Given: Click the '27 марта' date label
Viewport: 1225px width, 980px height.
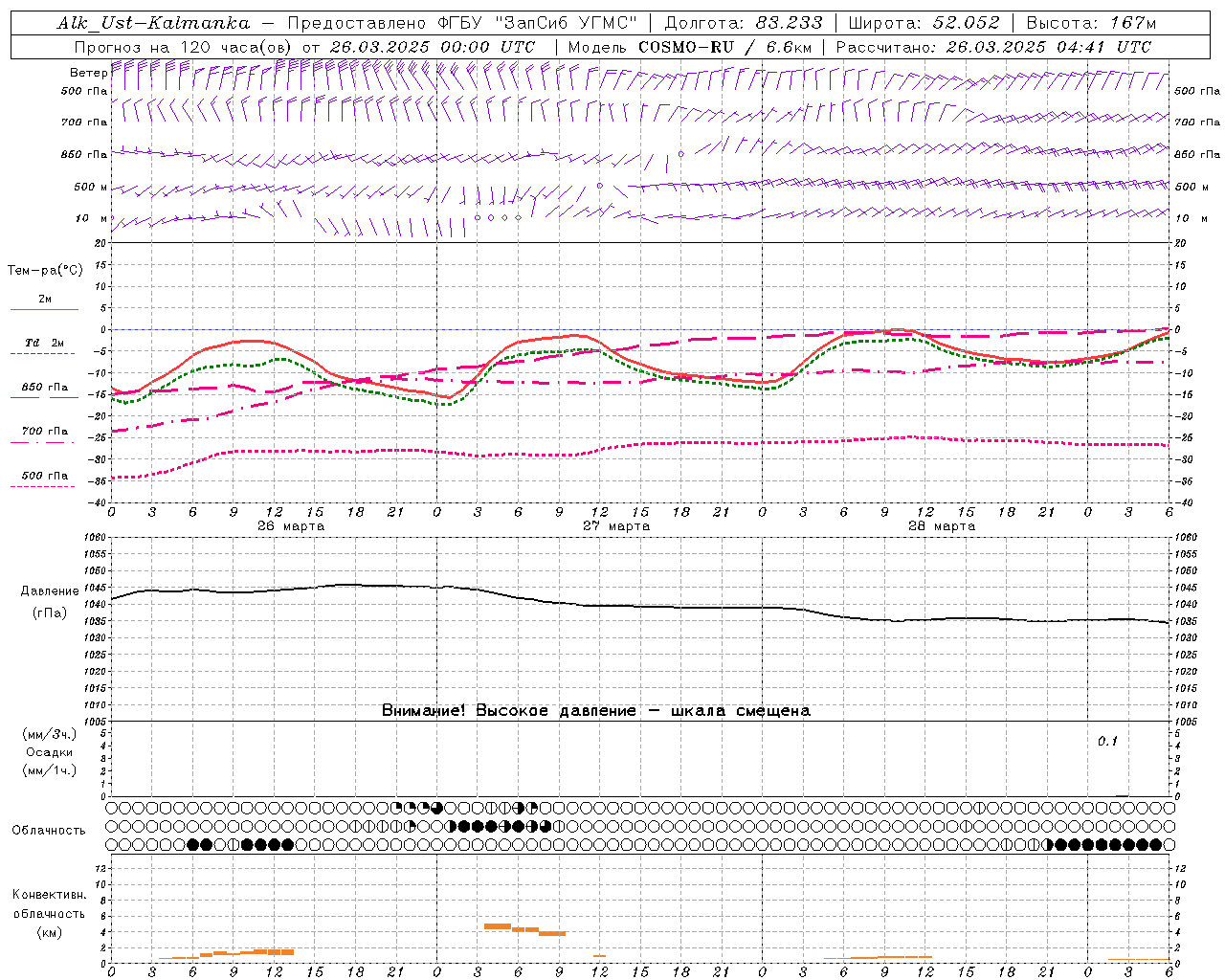Looking at the screenshot, I should click(616, 525).
